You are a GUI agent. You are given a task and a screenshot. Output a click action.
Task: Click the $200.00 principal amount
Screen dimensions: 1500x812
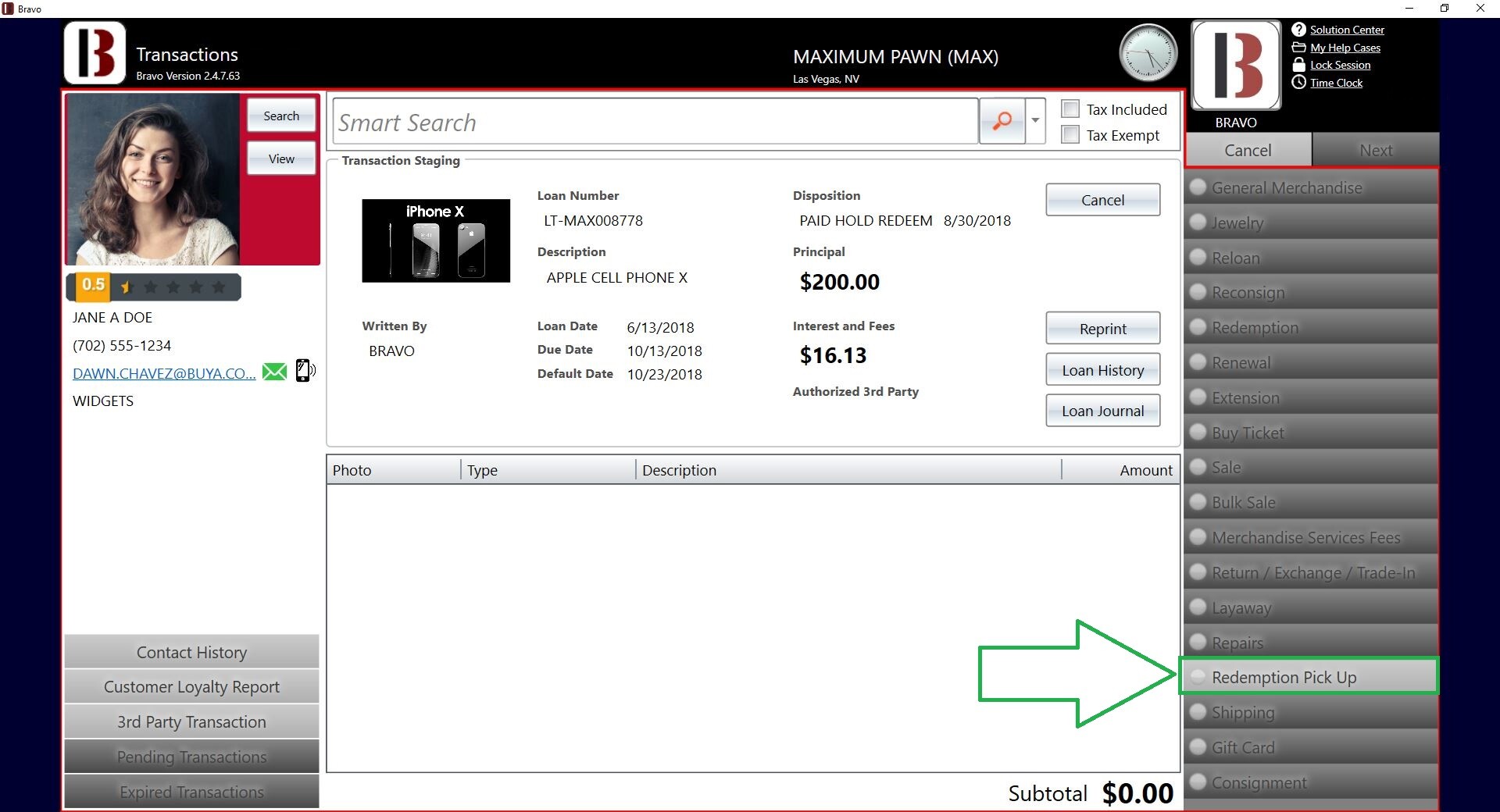840,282
